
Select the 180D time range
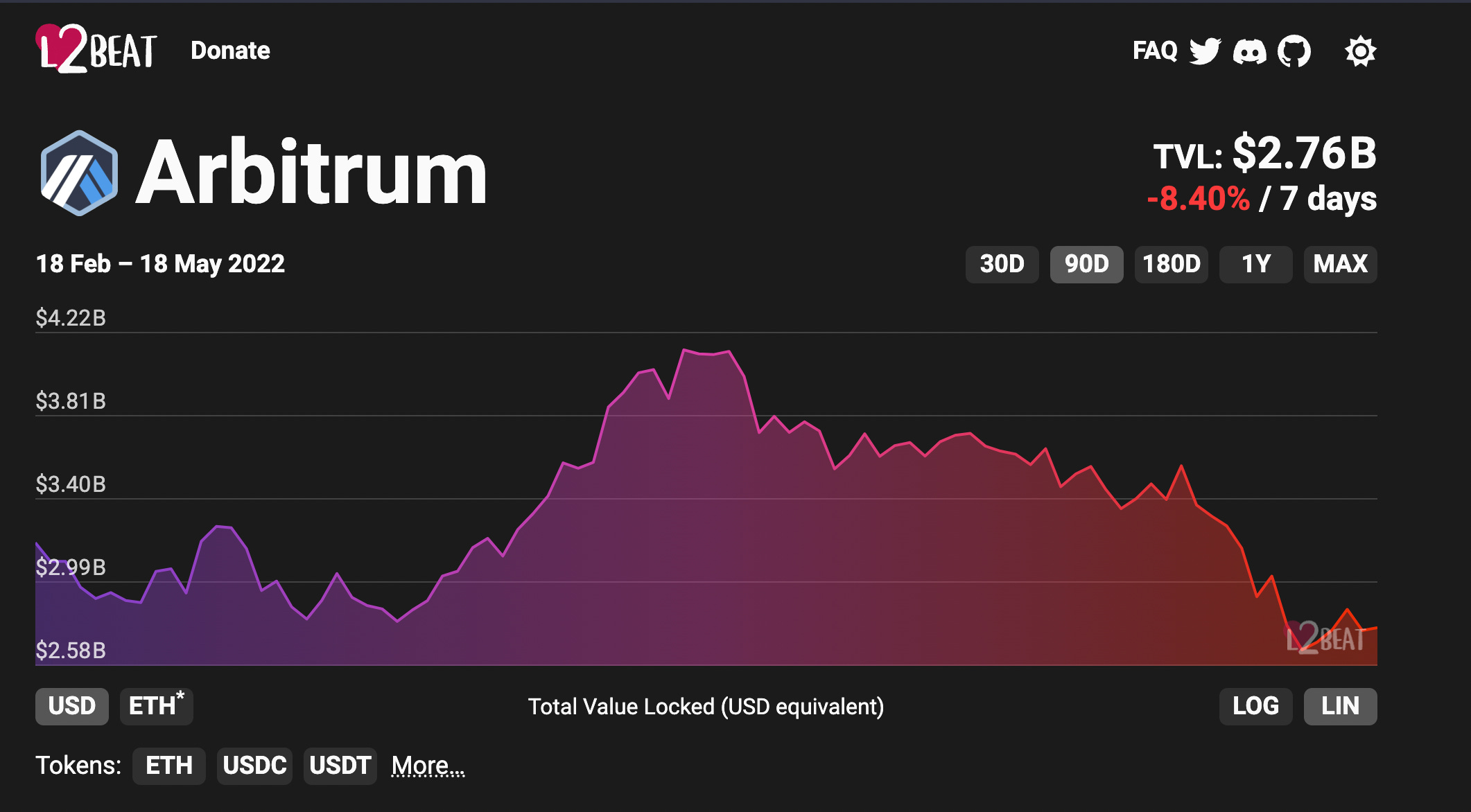(x=1171, y=264)
